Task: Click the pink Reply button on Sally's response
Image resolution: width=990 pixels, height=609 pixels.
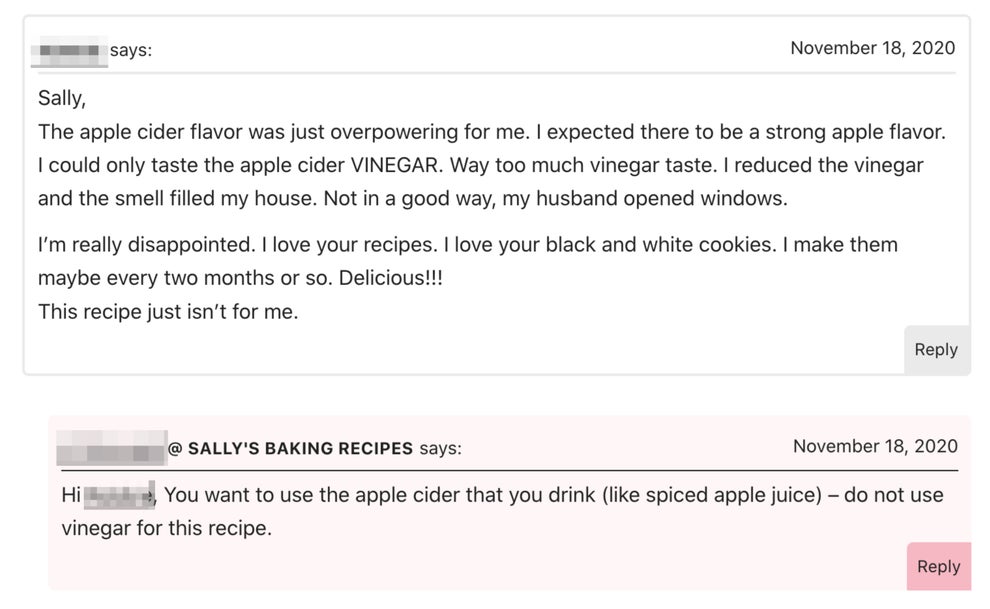Action: pos(938,565)
